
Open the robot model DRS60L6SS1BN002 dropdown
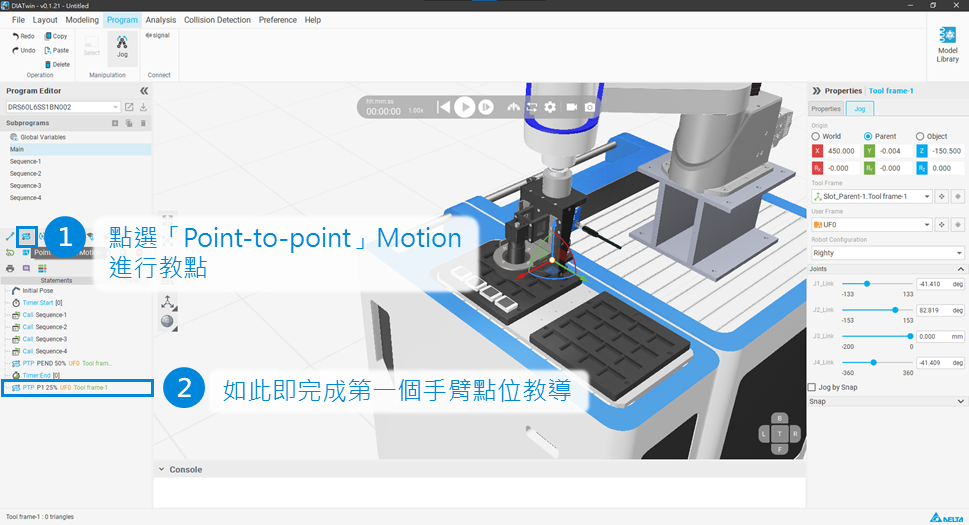[62, 107]
